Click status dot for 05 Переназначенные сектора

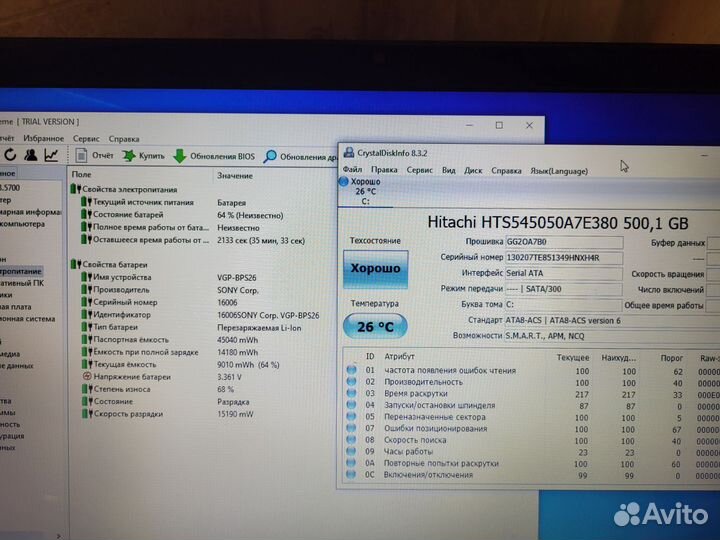coord(351,416)
